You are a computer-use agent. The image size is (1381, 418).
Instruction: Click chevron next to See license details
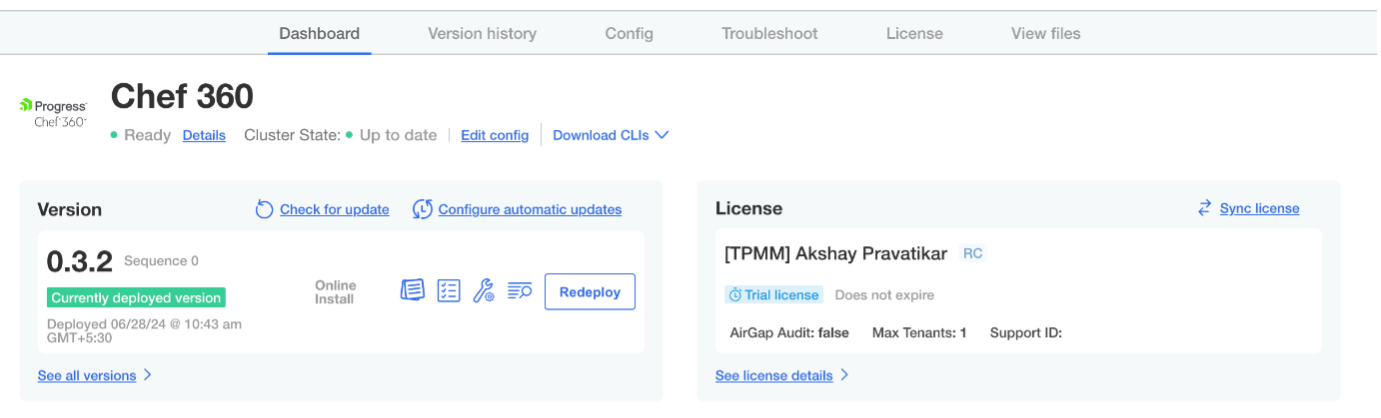(845, 376)
